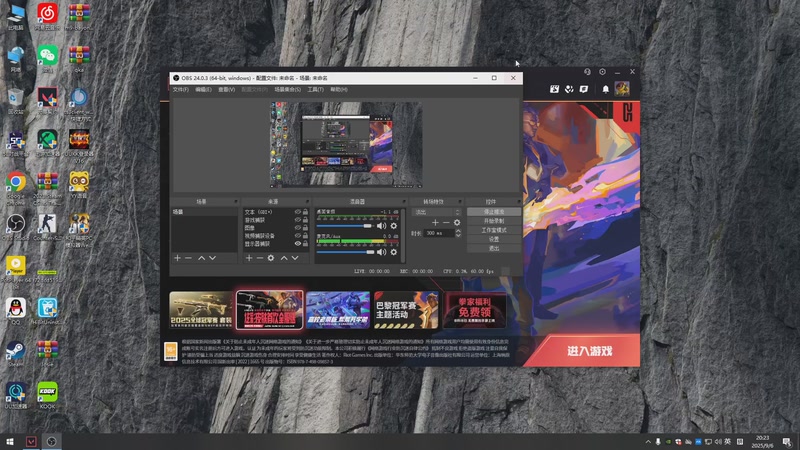Image resolution: width=800 pixels, height=450 pixels.
Task: Remove scene transition with minus icon
Action: (446, 222)
